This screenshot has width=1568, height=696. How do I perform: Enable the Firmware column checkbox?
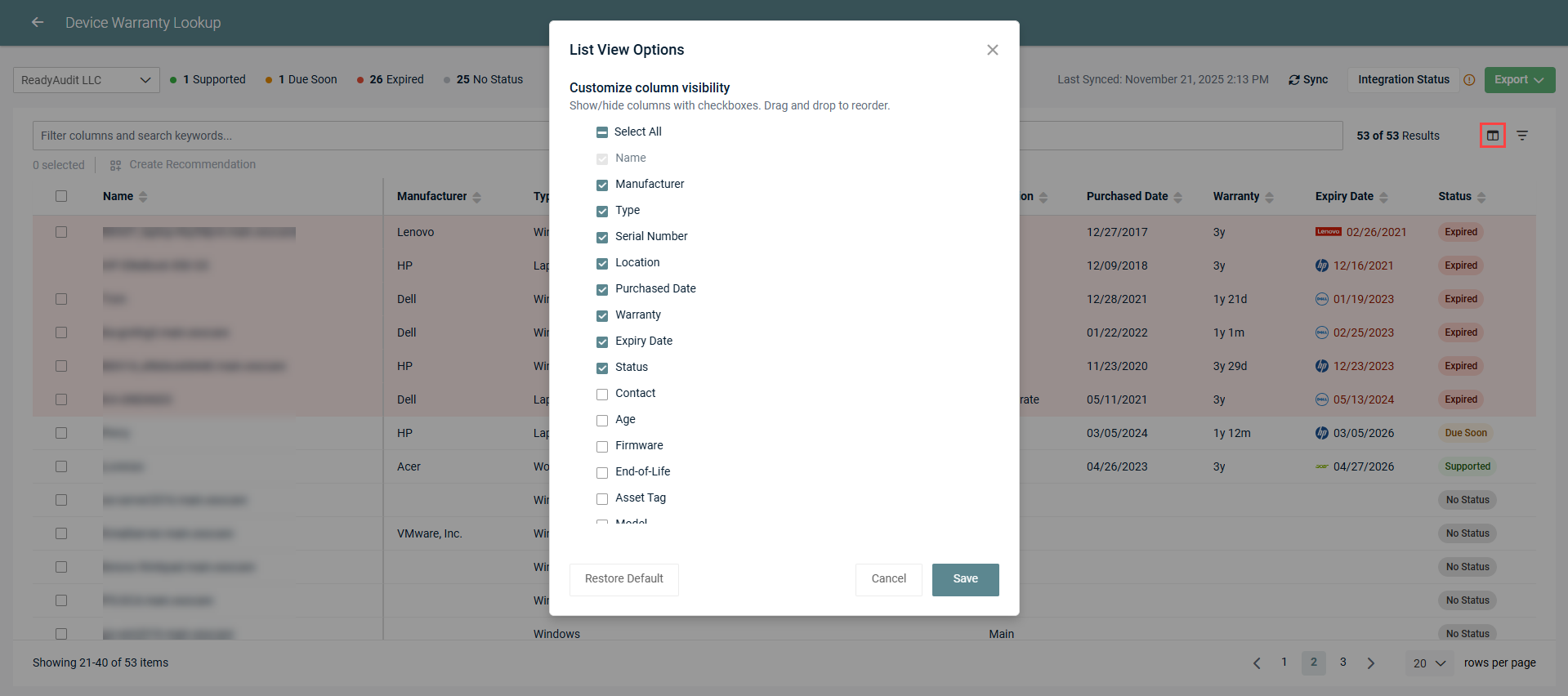pos(602,446)
